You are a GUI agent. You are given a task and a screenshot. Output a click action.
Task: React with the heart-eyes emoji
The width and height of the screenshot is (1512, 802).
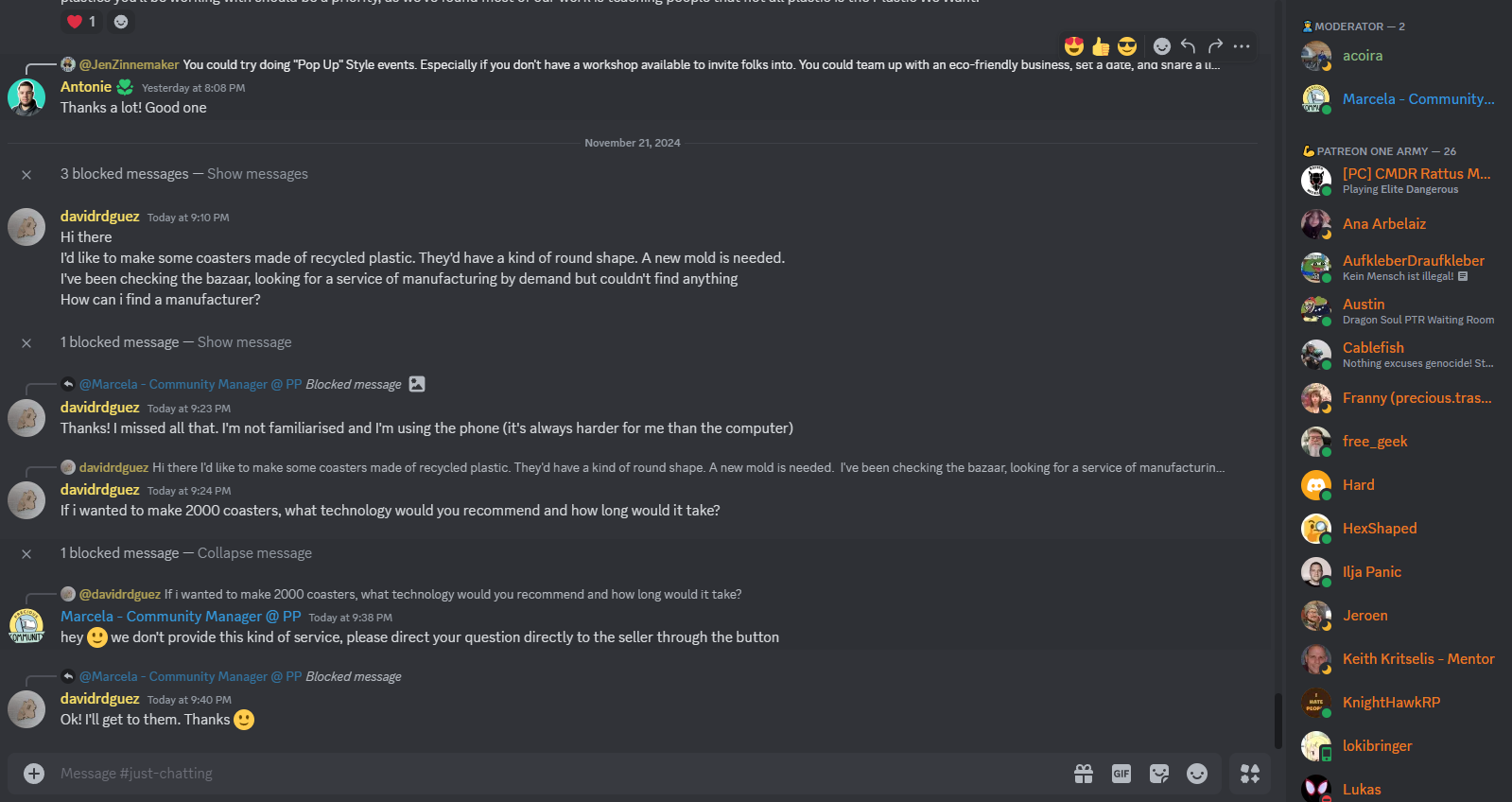1073,46
